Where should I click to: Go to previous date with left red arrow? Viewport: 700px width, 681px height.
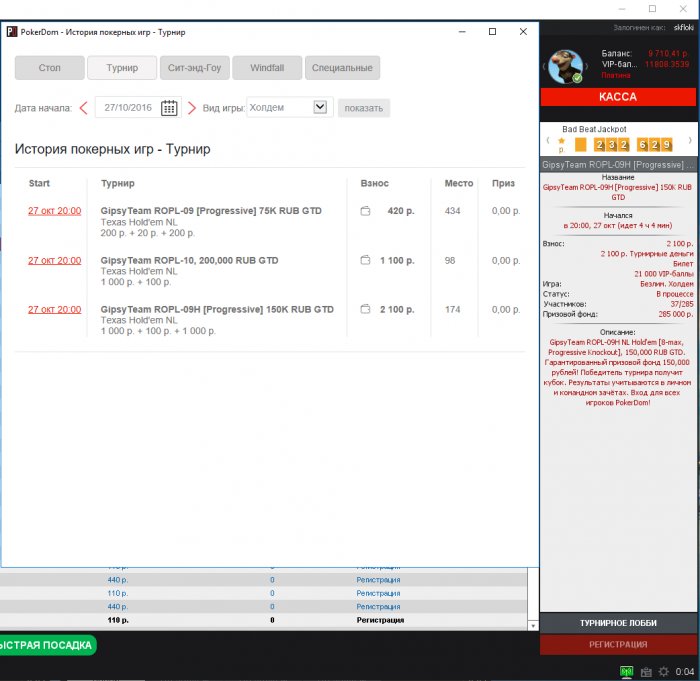click(83, 108)
